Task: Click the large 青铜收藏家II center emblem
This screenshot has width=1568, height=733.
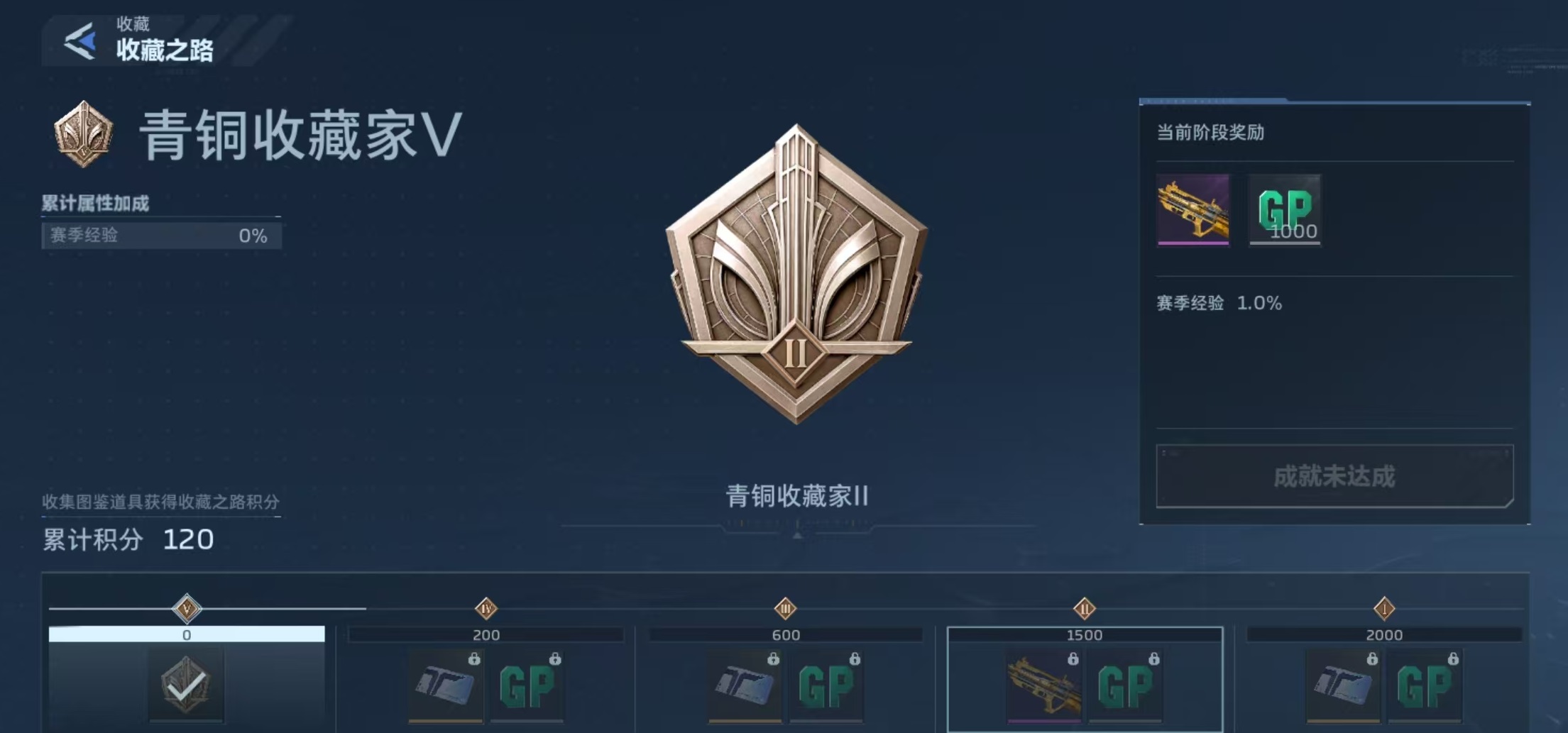Action: click(x=796, y=274)
